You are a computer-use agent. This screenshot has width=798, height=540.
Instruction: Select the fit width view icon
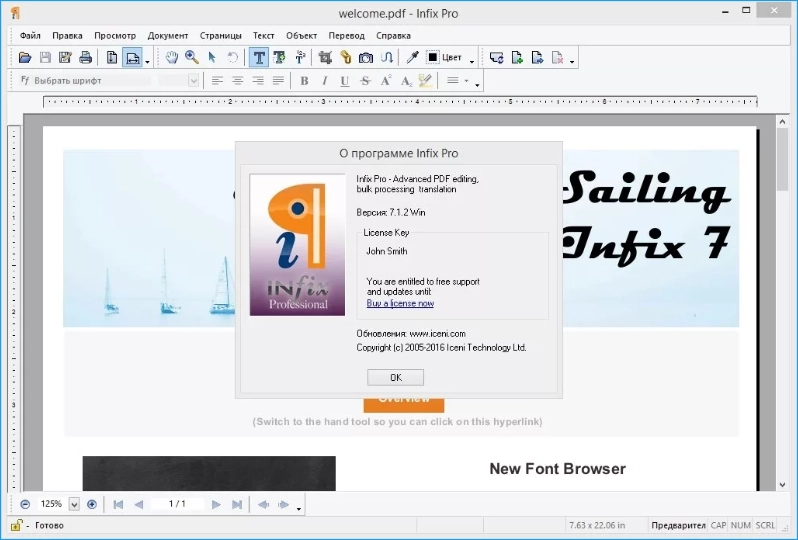pyautogui.click(x=132, y=58)
